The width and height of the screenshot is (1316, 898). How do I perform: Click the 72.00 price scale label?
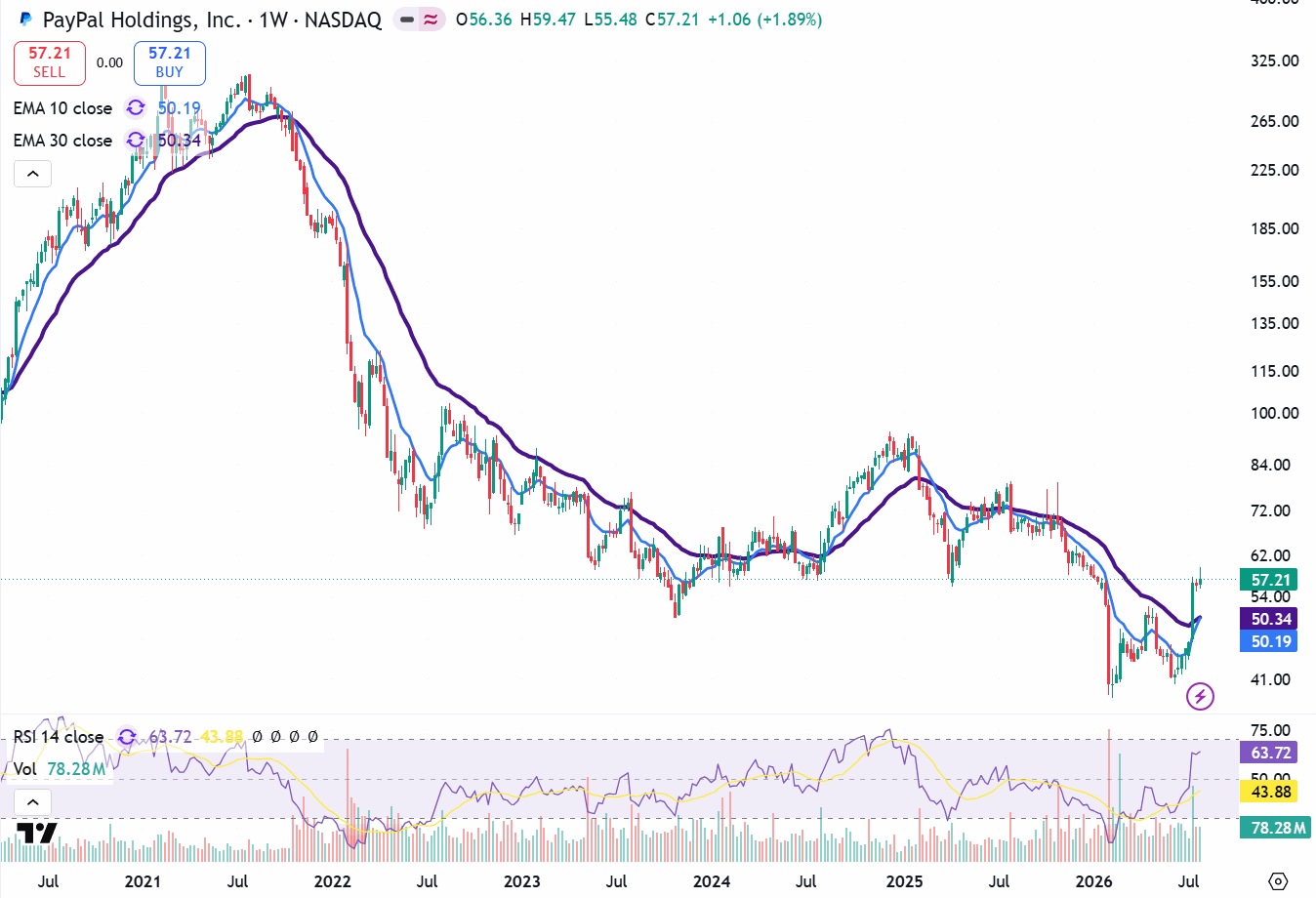(1271, 510)
